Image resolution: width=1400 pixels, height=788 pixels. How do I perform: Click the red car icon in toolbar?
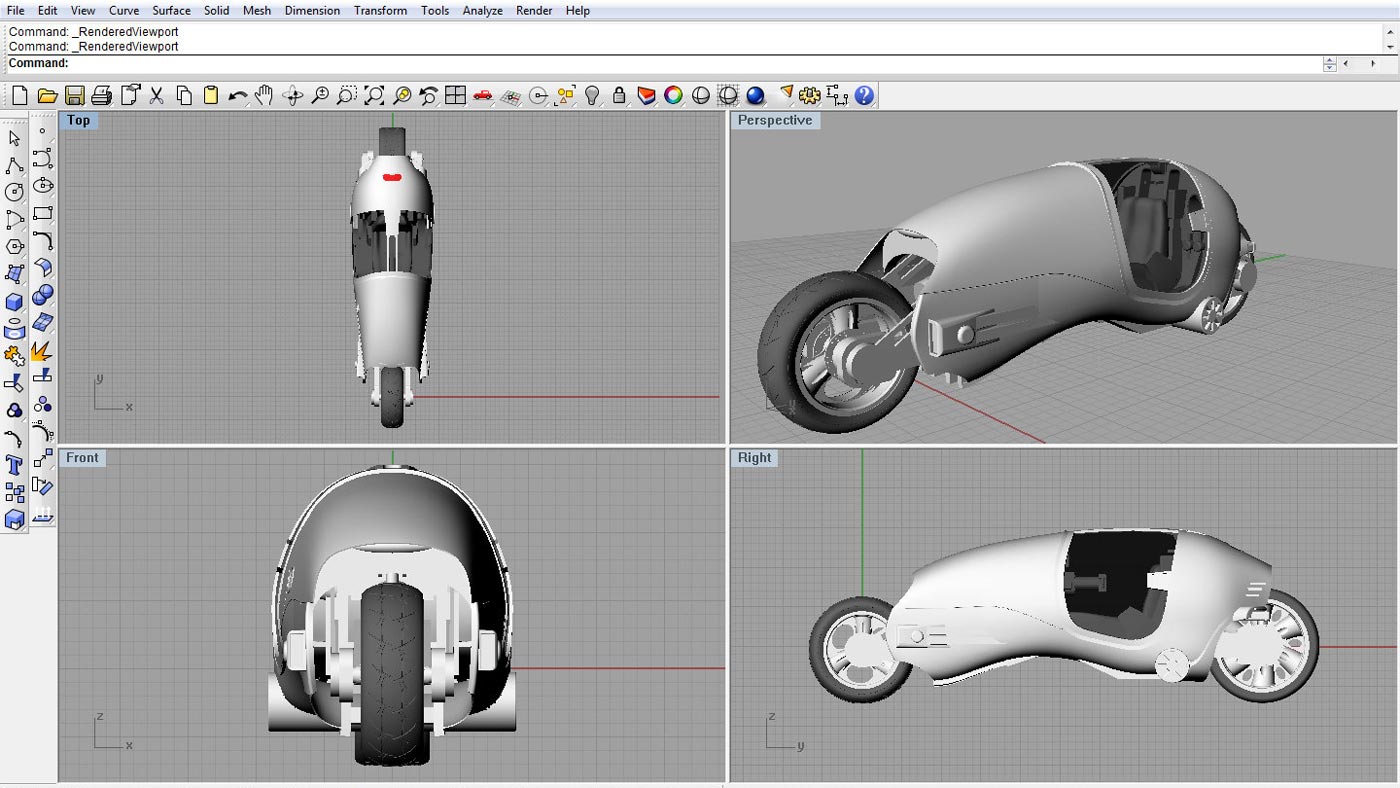[483, 95]
